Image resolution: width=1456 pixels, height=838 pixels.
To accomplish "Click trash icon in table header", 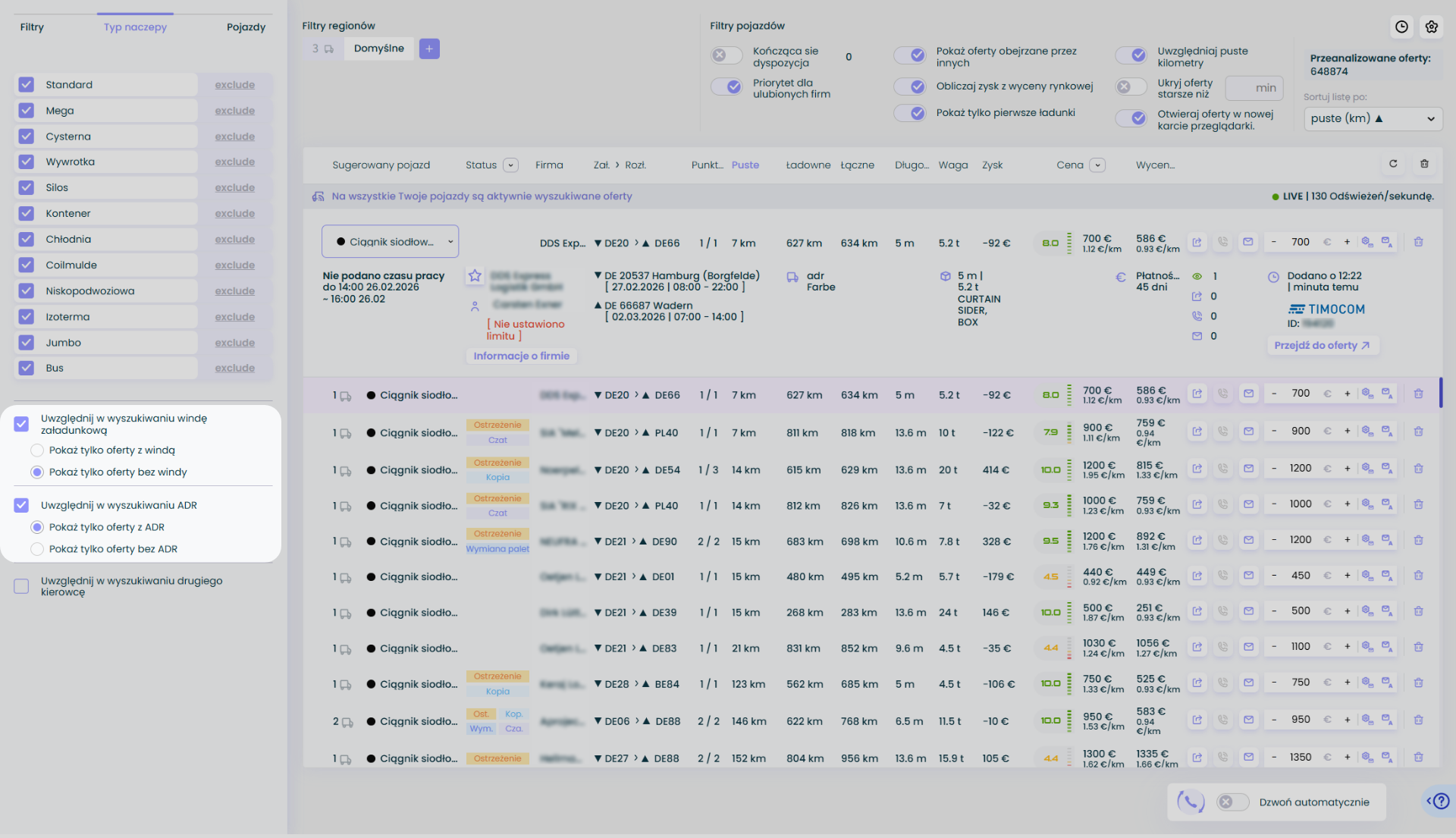I will pyautogui.click(x=1424, y=164).
